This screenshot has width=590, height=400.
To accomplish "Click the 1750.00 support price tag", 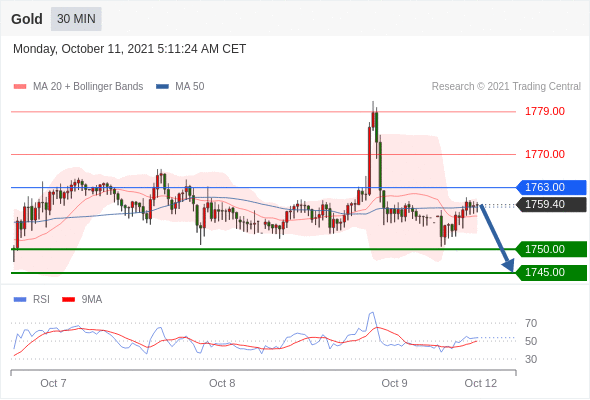I will (551, 249).
